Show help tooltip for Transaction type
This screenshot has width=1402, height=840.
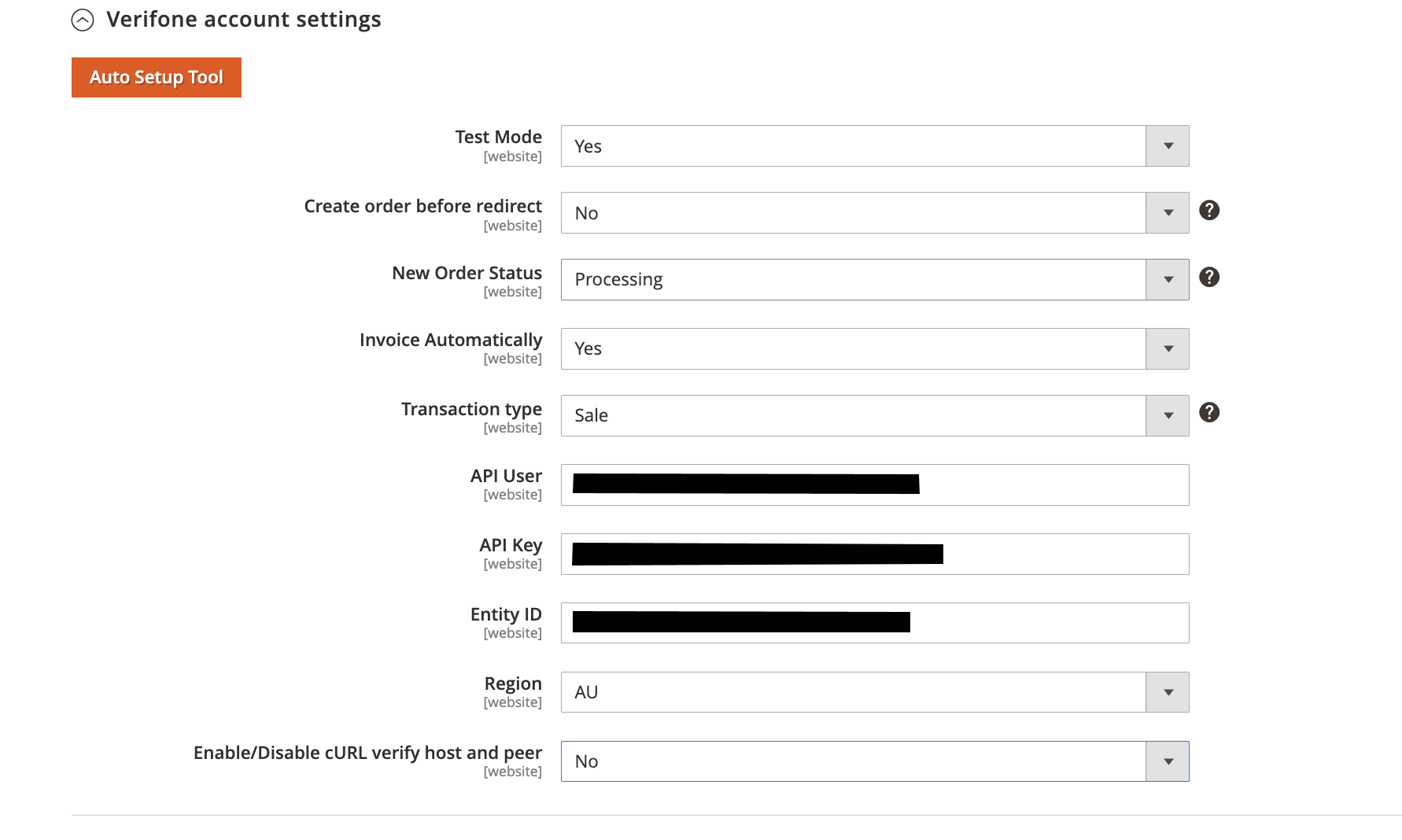pos(1209,412)
